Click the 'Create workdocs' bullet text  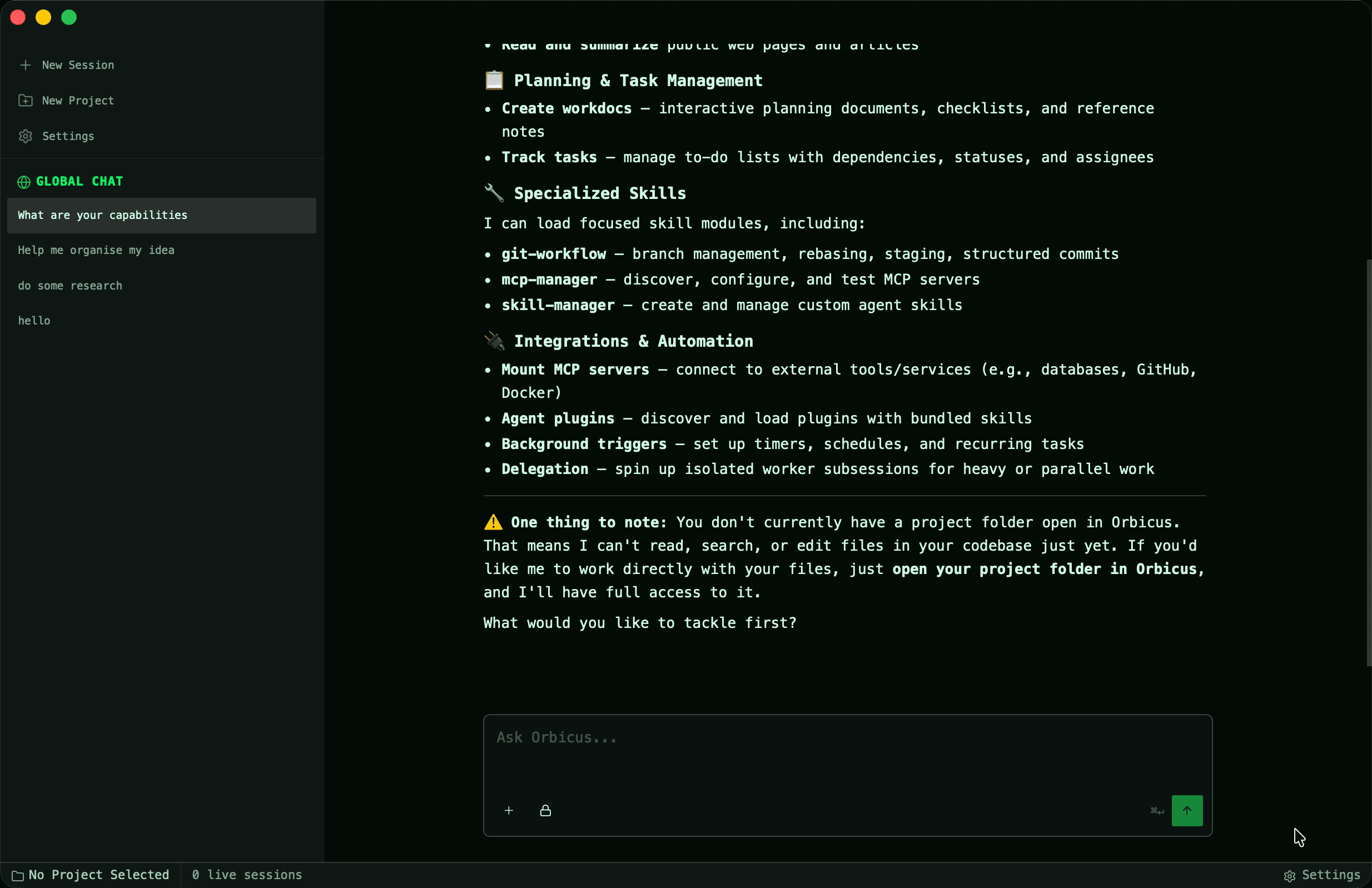tap(566, 108)
